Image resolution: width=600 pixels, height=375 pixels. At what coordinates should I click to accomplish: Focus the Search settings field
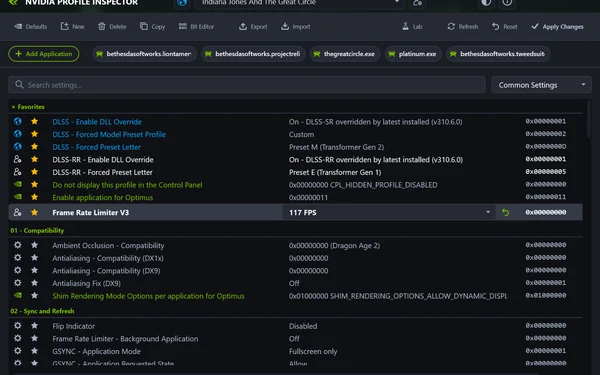tap(247, 85)
